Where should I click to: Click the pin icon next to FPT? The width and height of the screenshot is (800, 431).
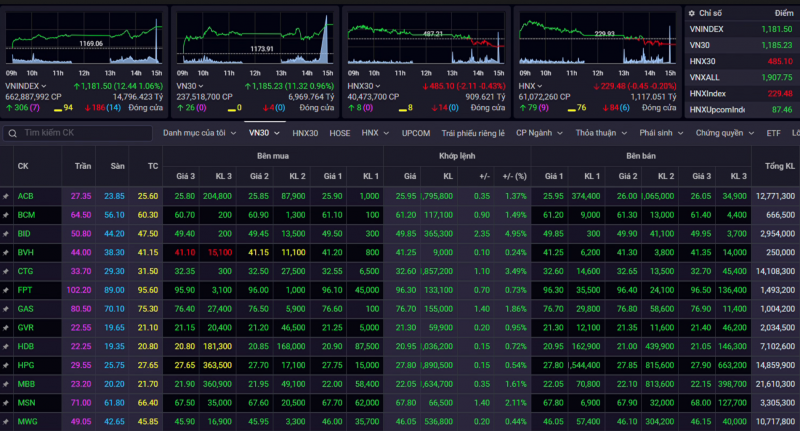6,290
